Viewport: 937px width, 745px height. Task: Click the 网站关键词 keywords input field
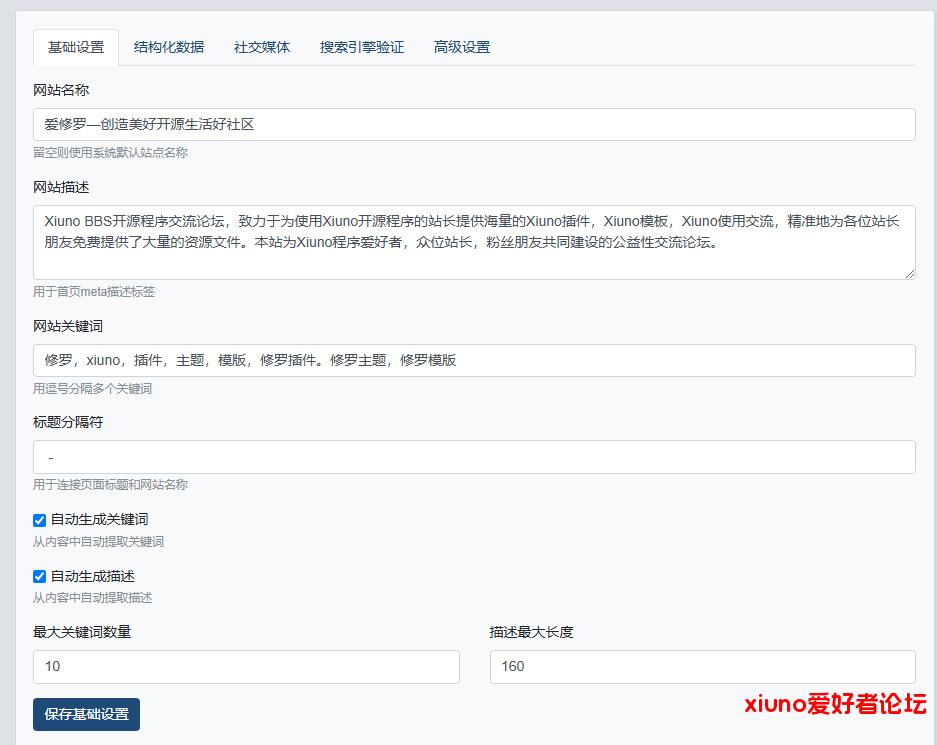coord(468,360)
